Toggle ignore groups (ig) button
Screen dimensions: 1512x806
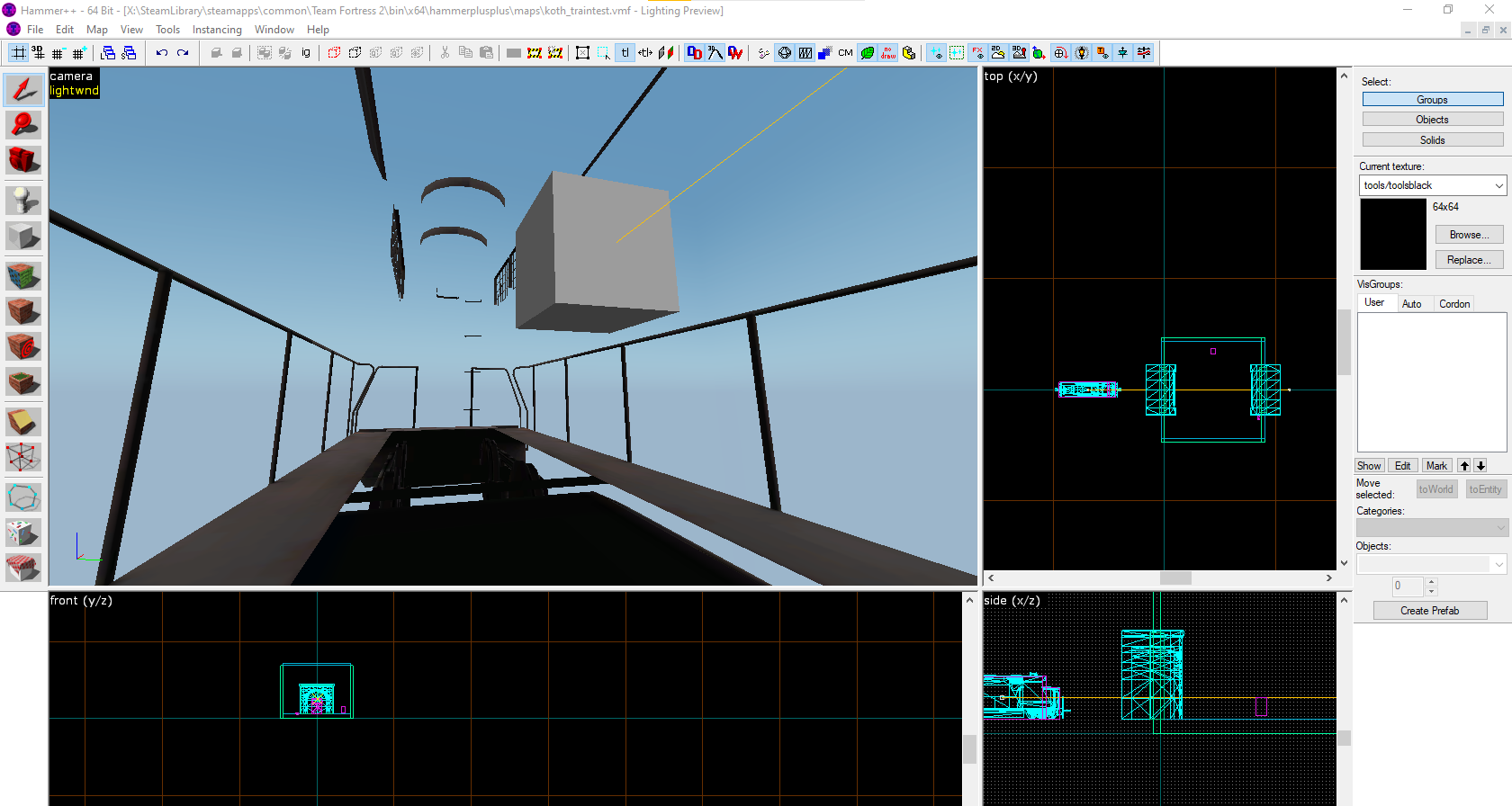pyautogui.click(x=306, y=53)
